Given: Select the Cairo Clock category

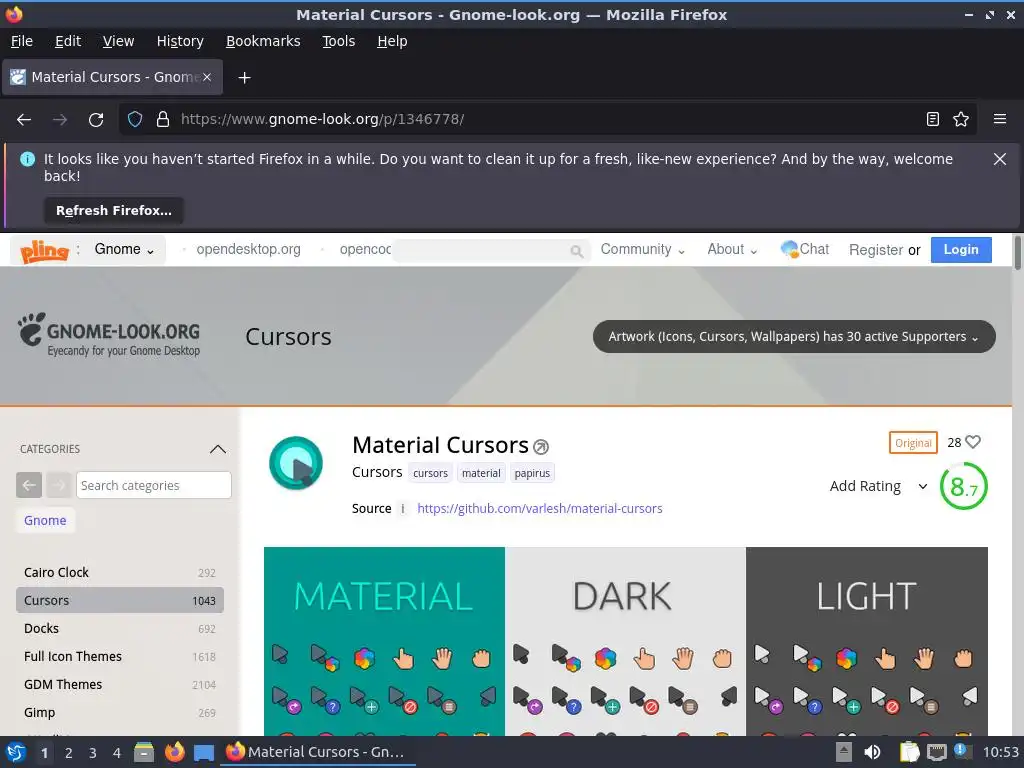Looking at the screenshot, I should tap(120, 573).
